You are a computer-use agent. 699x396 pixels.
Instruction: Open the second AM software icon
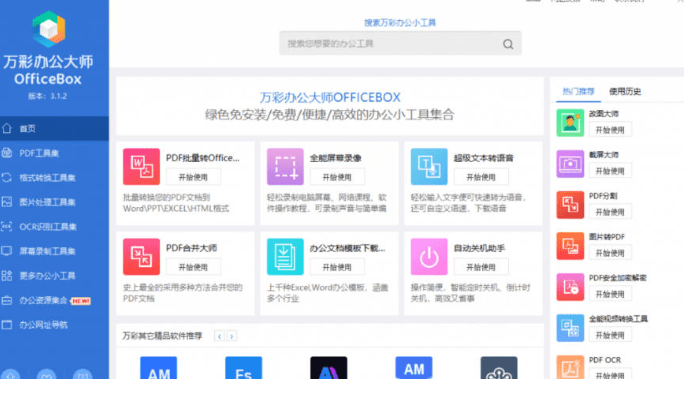(x=414, y=368)
